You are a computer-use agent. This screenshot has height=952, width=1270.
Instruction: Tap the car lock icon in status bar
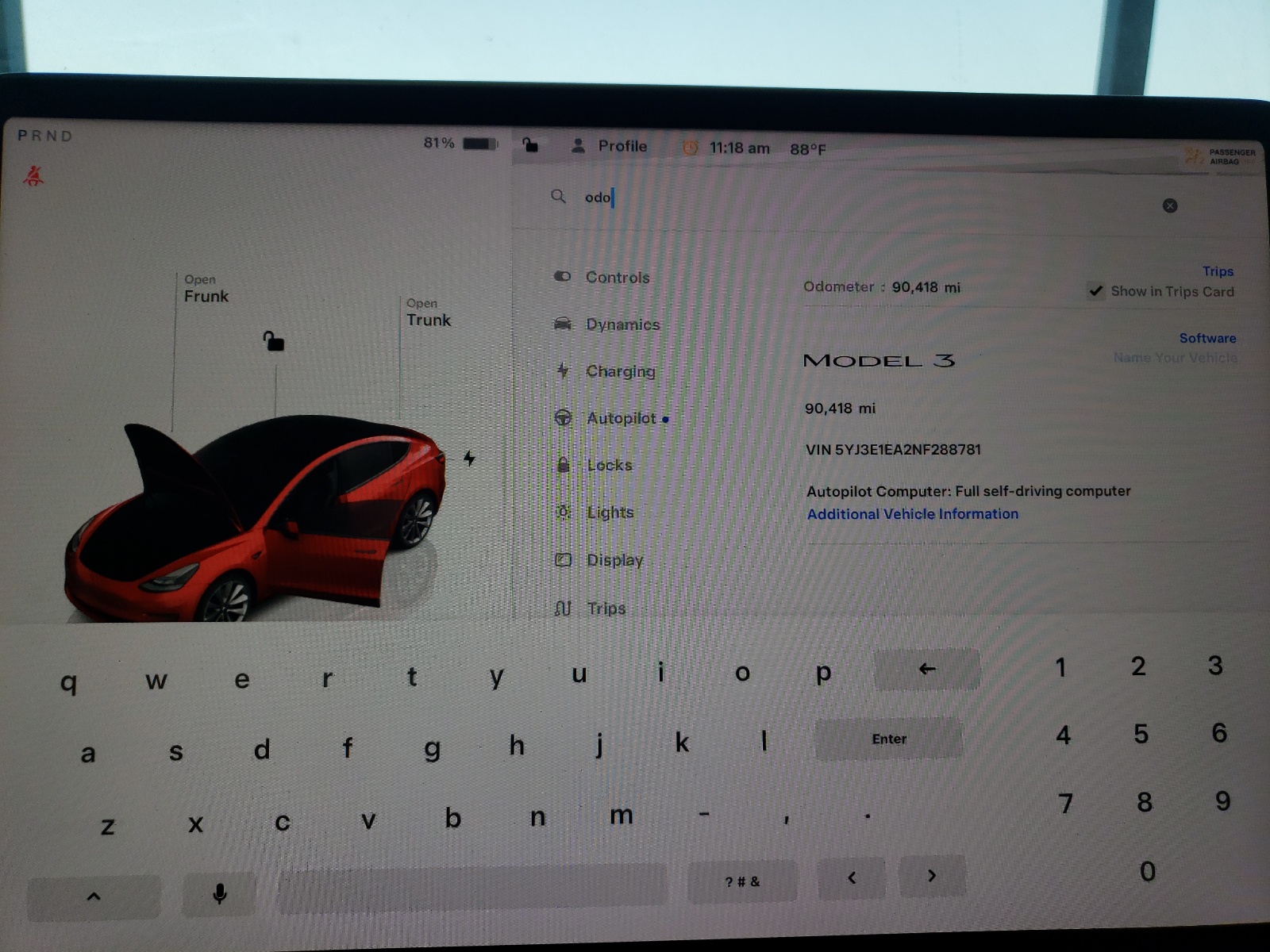click(x=530, y=144)
